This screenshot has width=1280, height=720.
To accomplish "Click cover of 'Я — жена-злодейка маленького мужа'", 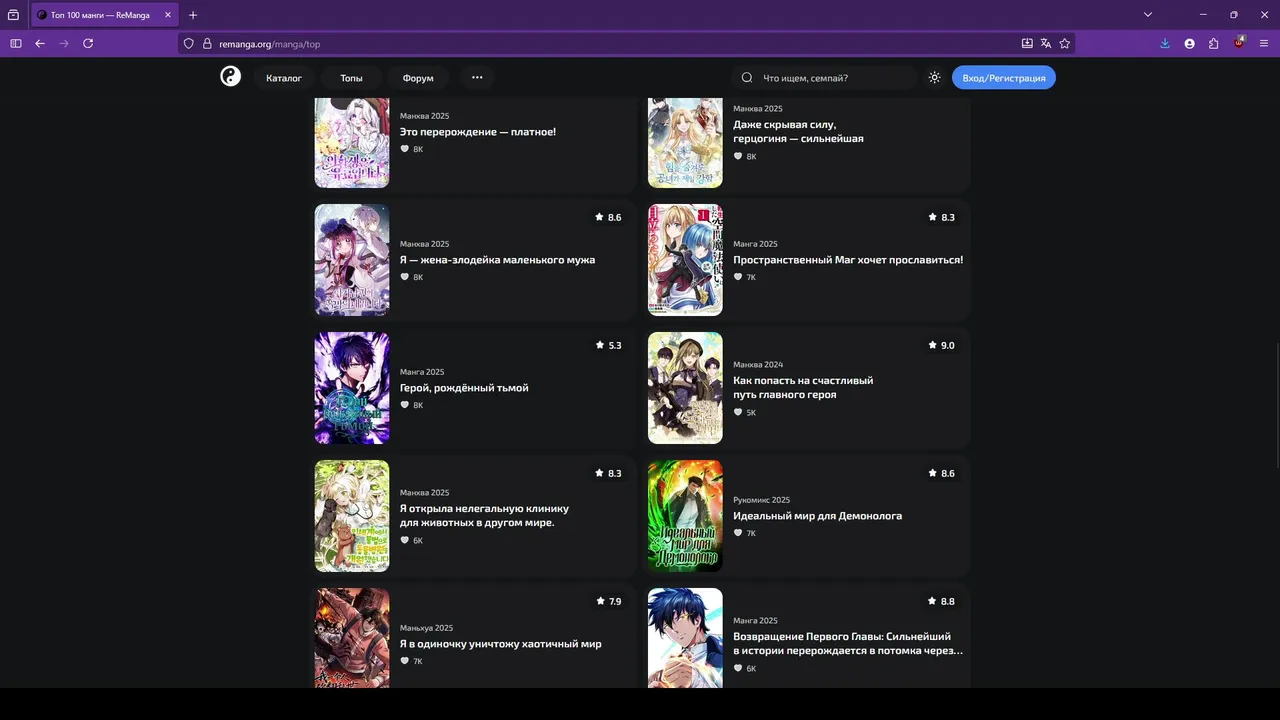I will coord(352,260).
